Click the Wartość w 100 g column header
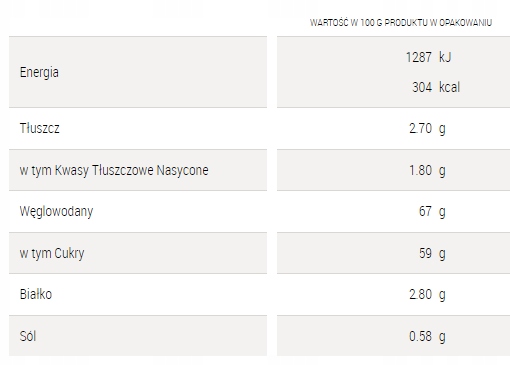This screenshot has width=510, height=365. [401, 23]
